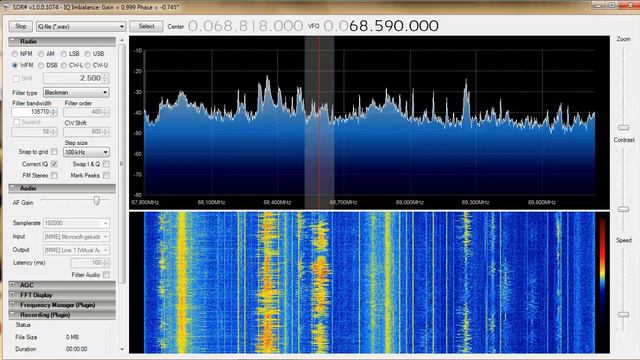Open the audio Output device dropdown
Screen dimensions: 640x360
tap(76, 250)
